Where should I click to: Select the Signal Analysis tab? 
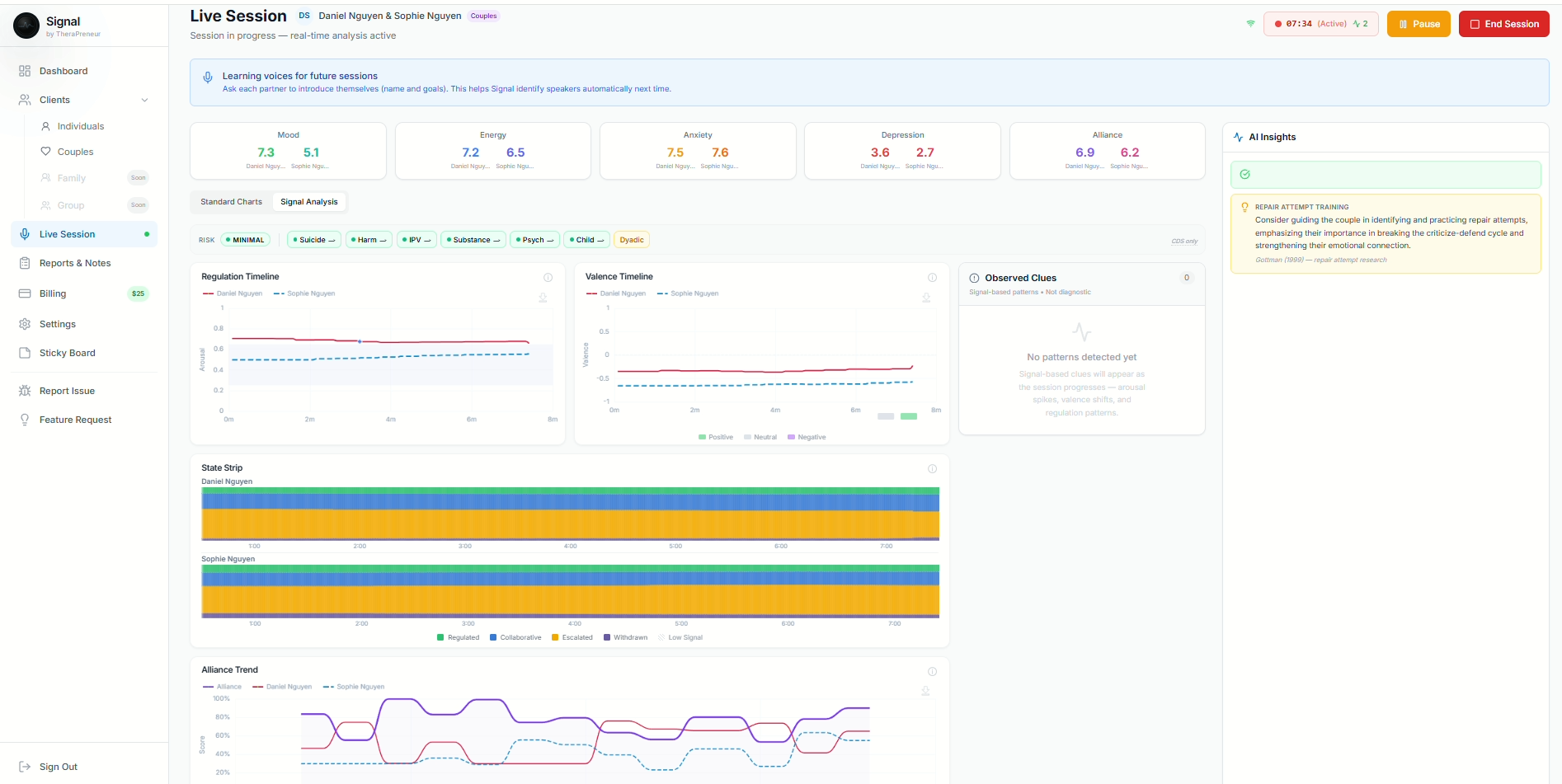tap(309, 201)
